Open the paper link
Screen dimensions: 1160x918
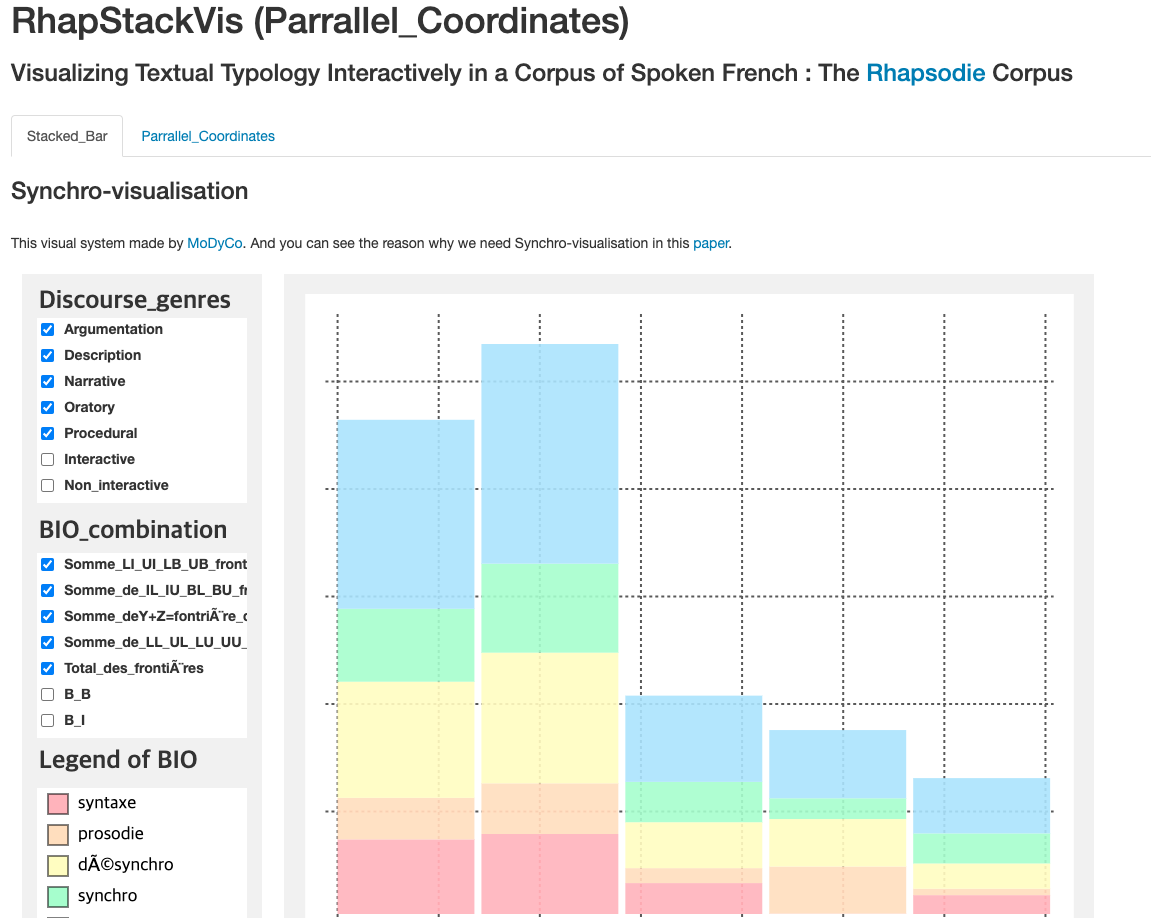(711, 243)
